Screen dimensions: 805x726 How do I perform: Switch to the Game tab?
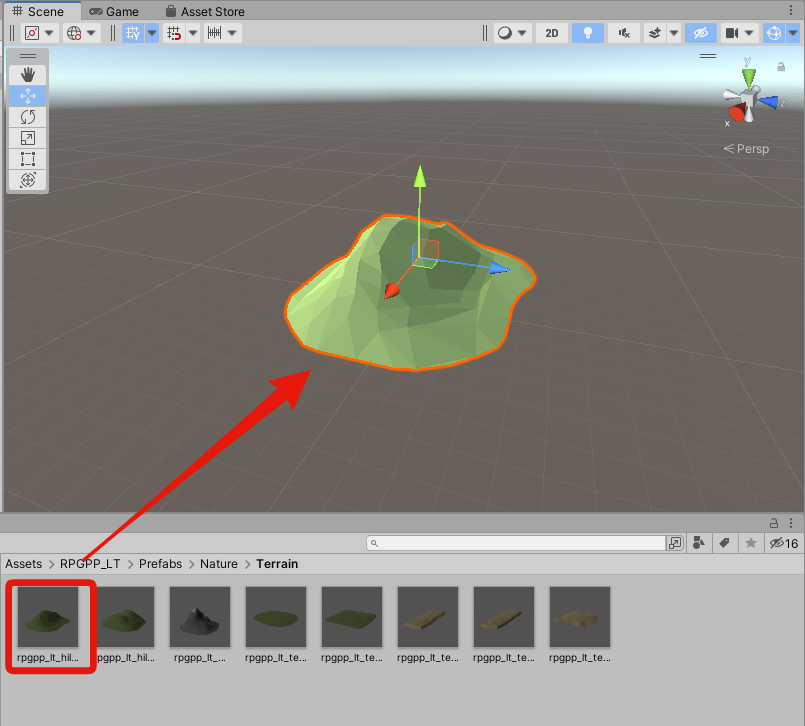[x=113, y=11]
